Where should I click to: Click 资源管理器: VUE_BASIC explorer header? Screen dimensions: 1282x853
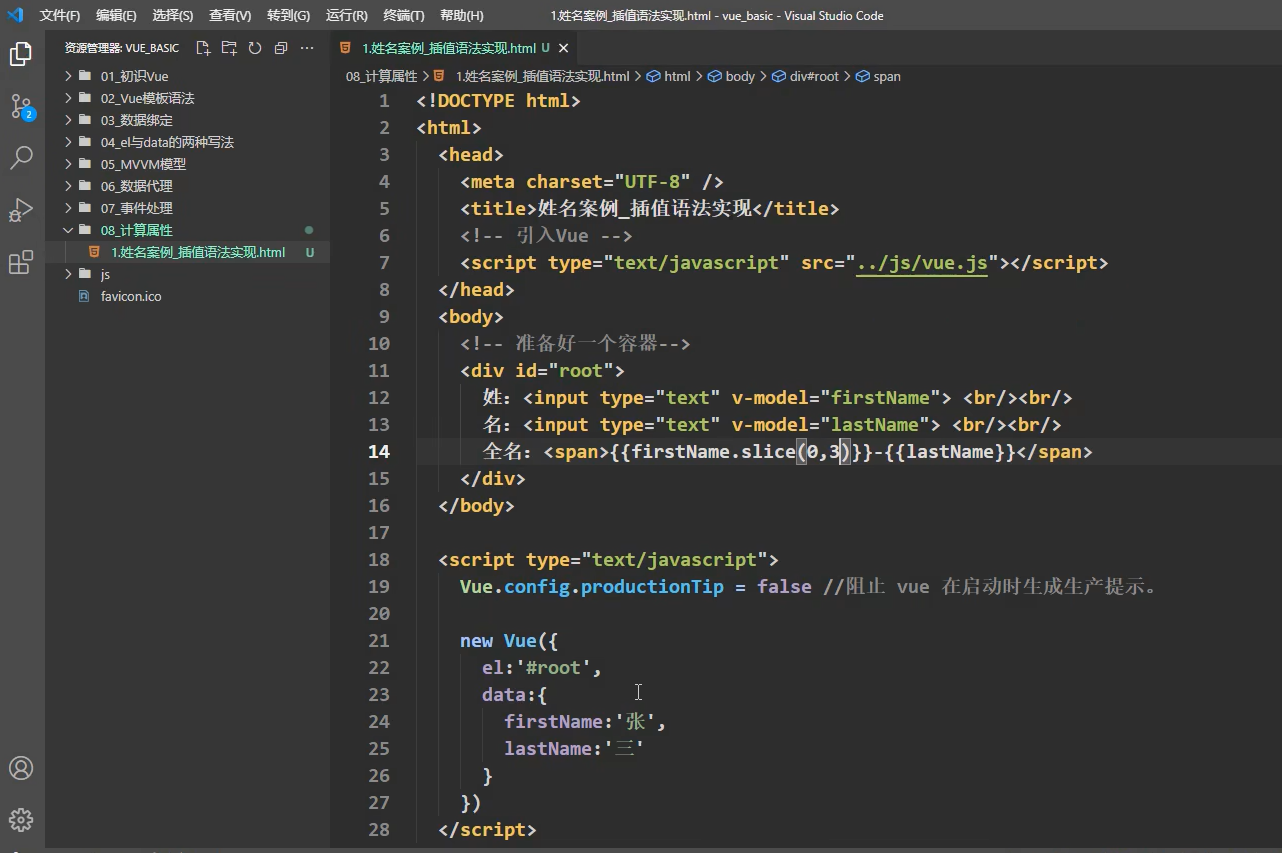[122, 48]
